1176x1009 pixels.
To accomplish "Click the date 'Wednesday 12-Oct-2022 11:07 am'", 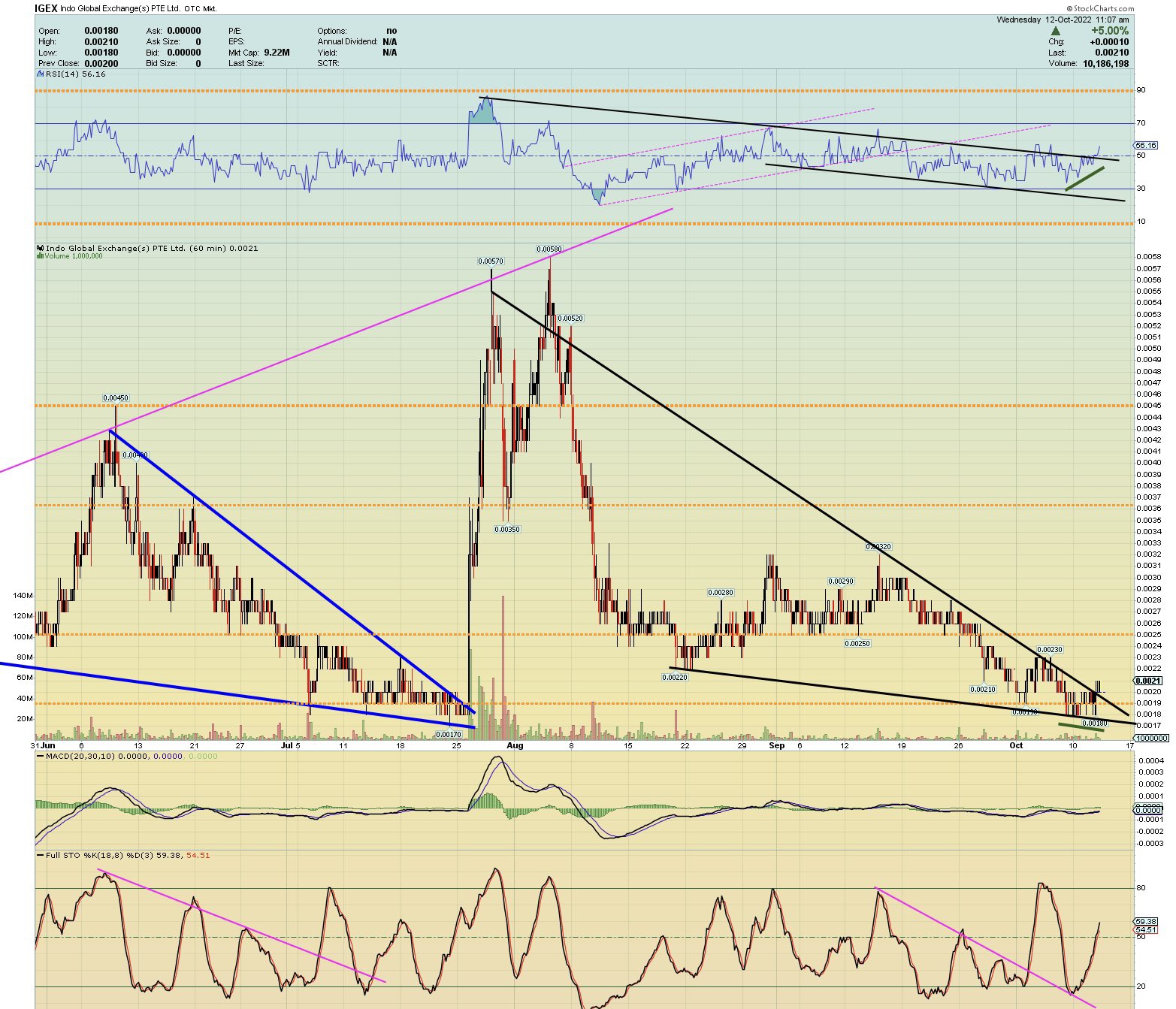I will [x=1063, y=20].
